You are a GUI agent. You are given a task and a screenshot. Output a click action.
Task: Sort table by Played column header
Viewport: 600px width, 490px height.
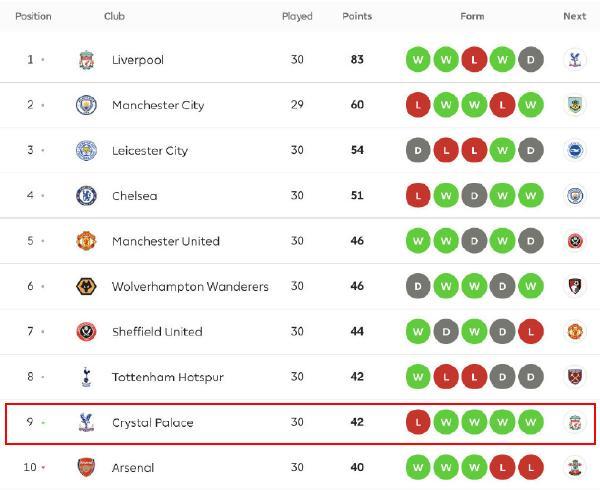297,17
